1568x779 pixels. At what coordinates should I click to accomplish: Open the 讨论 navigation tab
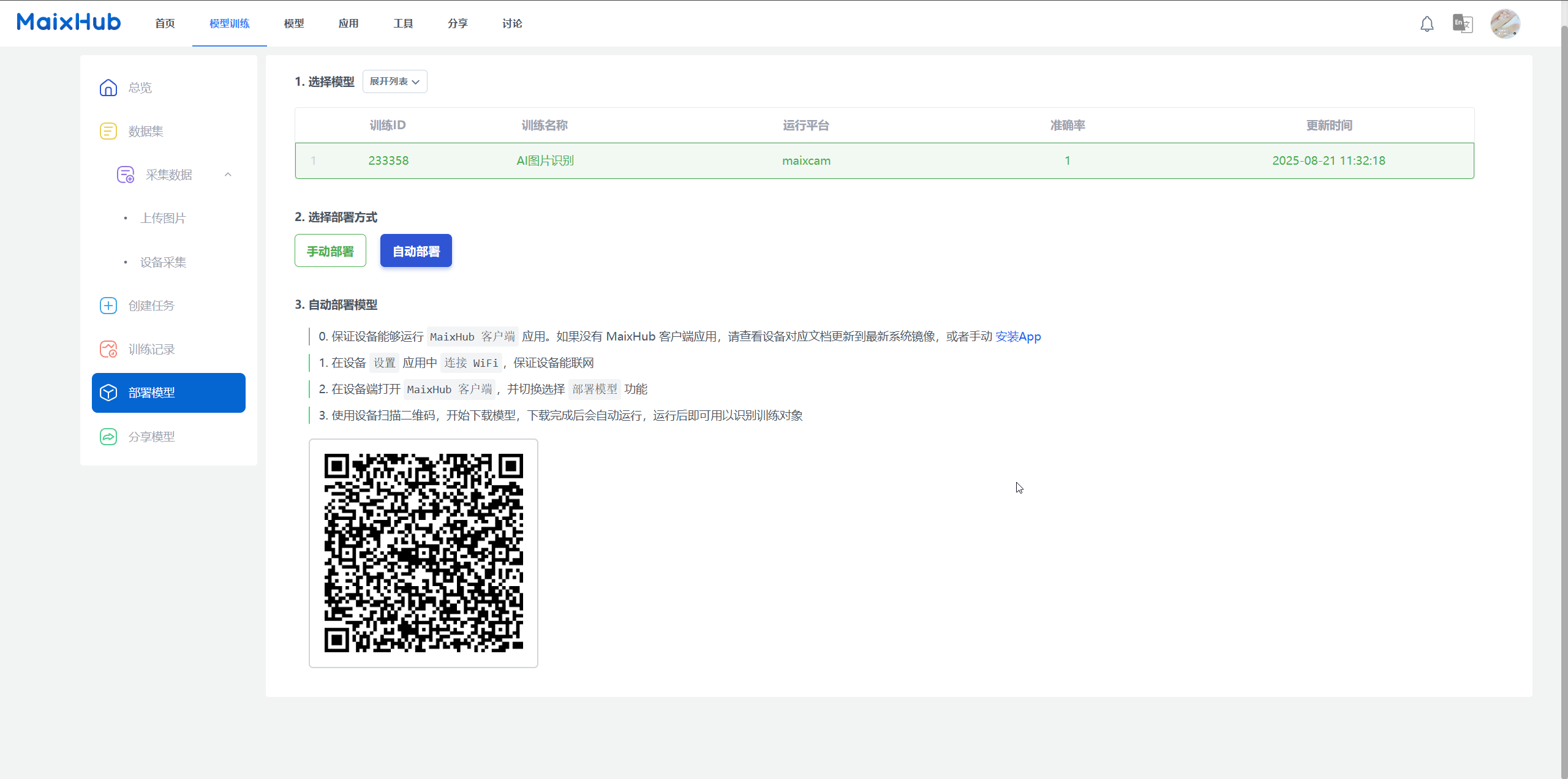512,23
